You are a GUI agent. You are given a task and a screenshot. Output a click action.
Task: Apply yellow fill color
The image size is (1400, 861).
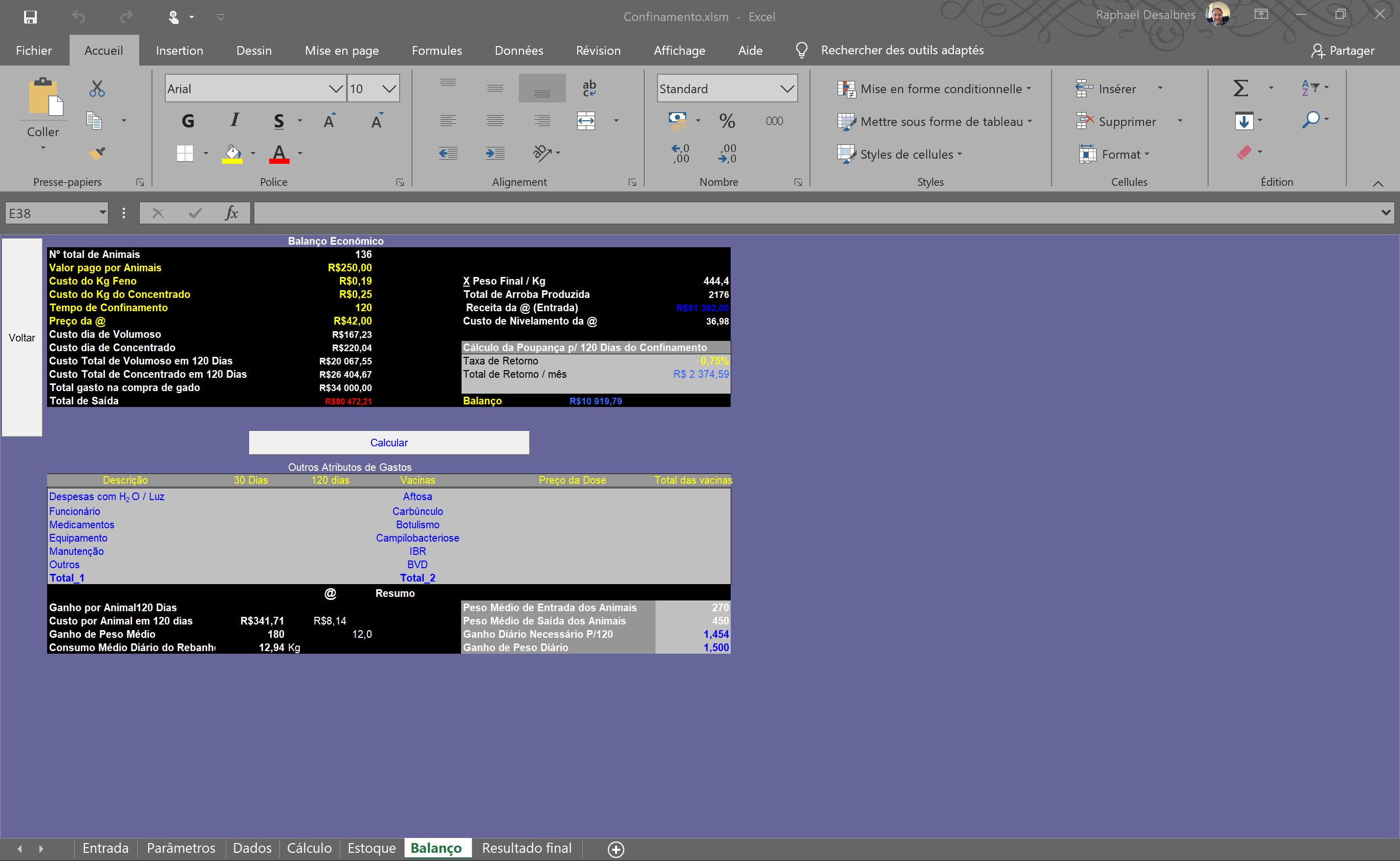[232, 154]
